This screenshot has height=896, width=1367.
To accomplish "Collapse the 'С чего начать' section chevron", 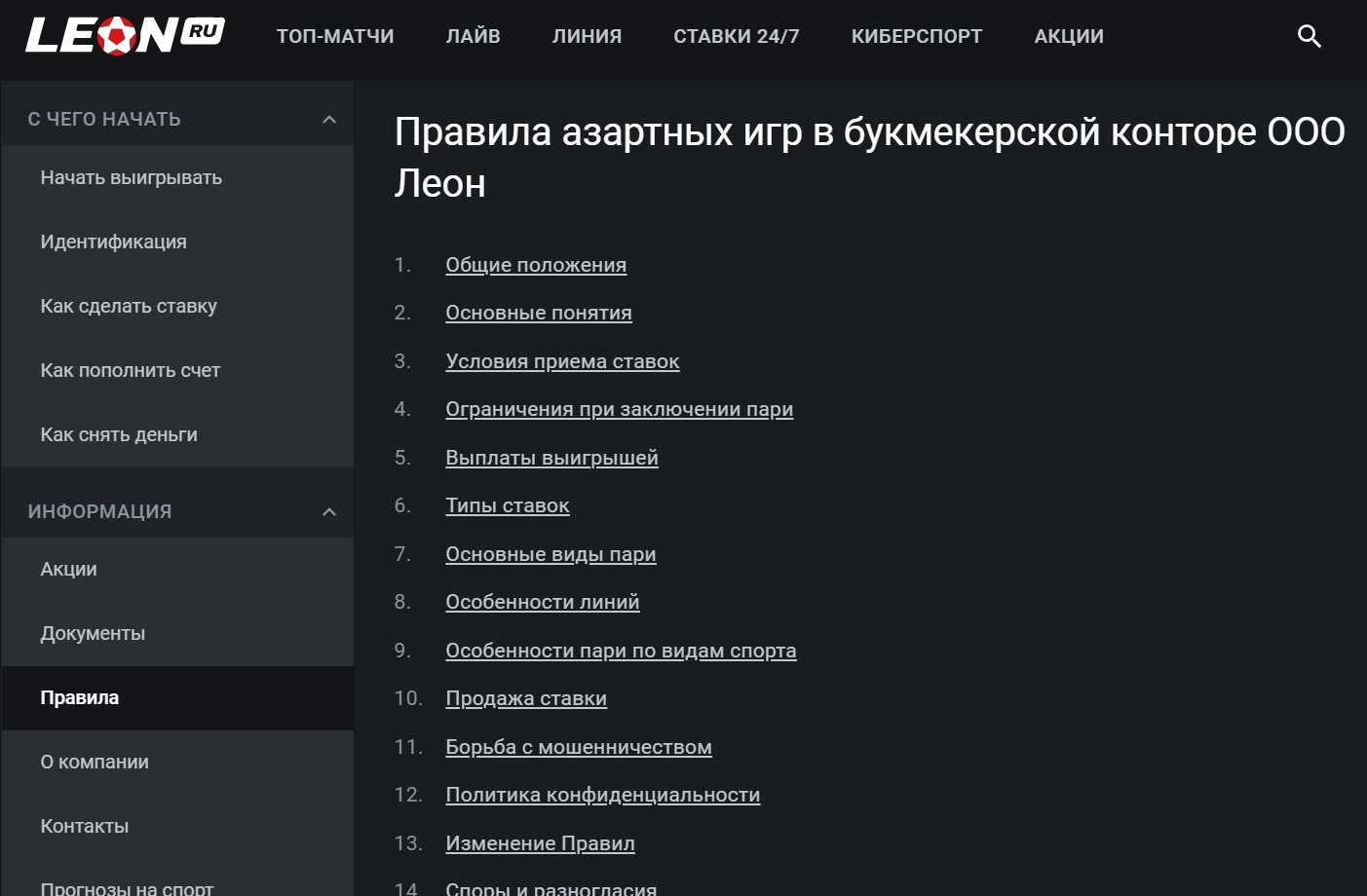I will (x=329, y=119).
